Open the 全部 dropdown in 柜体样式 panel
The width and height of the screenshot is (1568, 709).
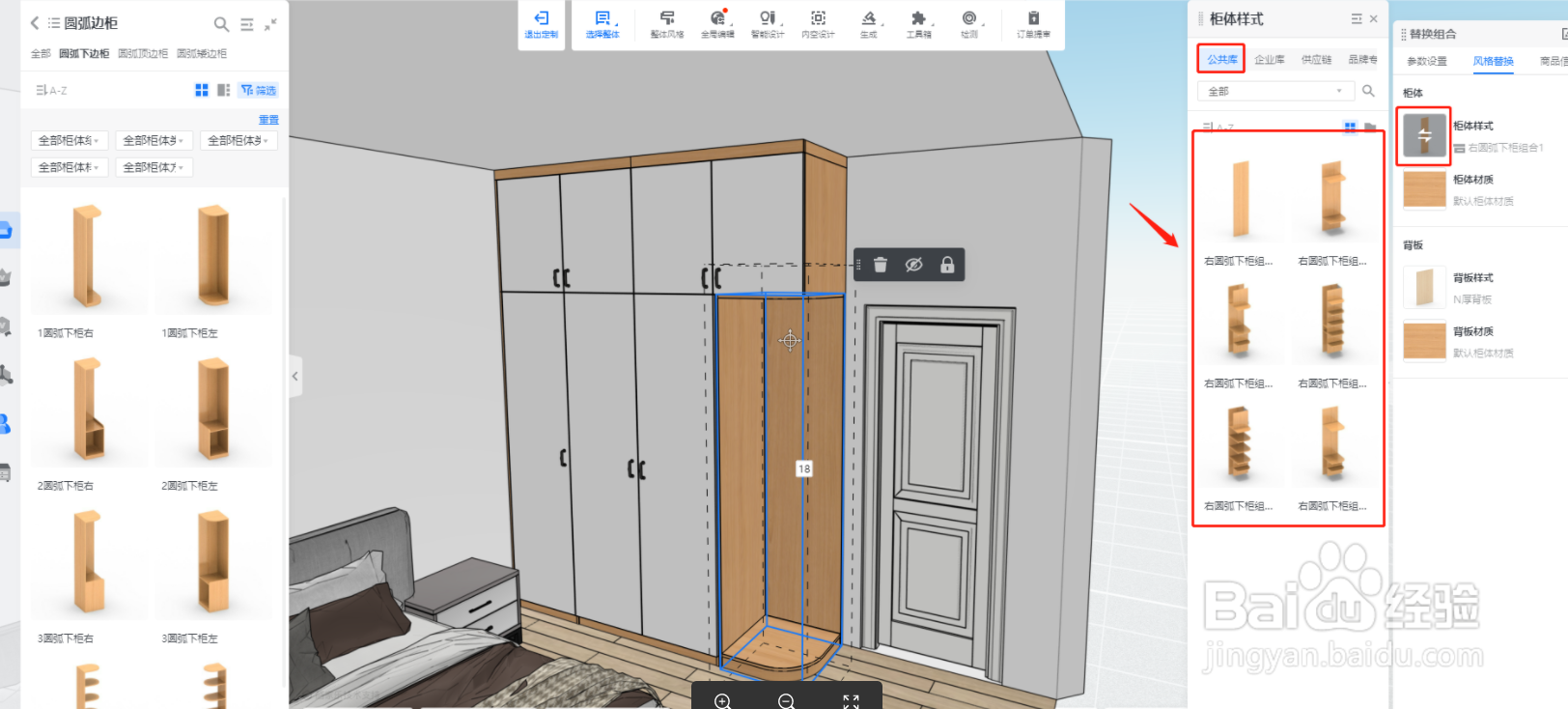pos(1274,91)
